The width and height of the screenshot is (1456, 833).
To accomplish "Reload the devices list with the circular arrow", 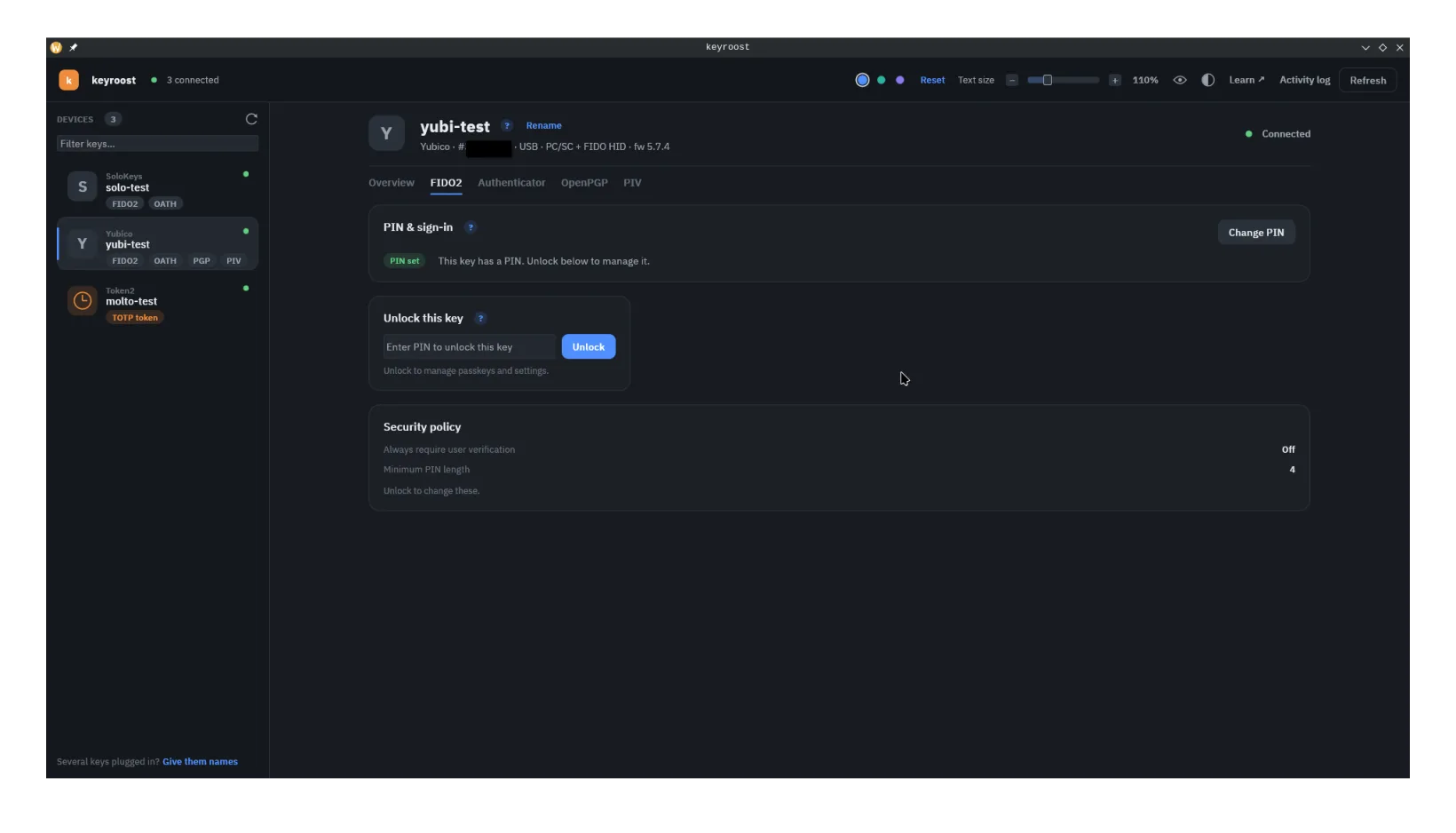I will (251, 119).
